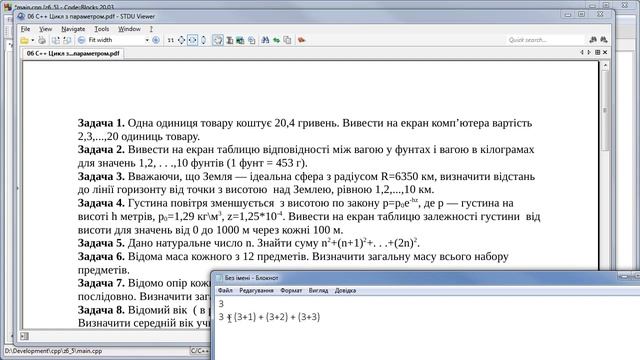This screenshot has height=360, width=640.
Task: Select the text selection tool
Action: [x=229, y=40]
